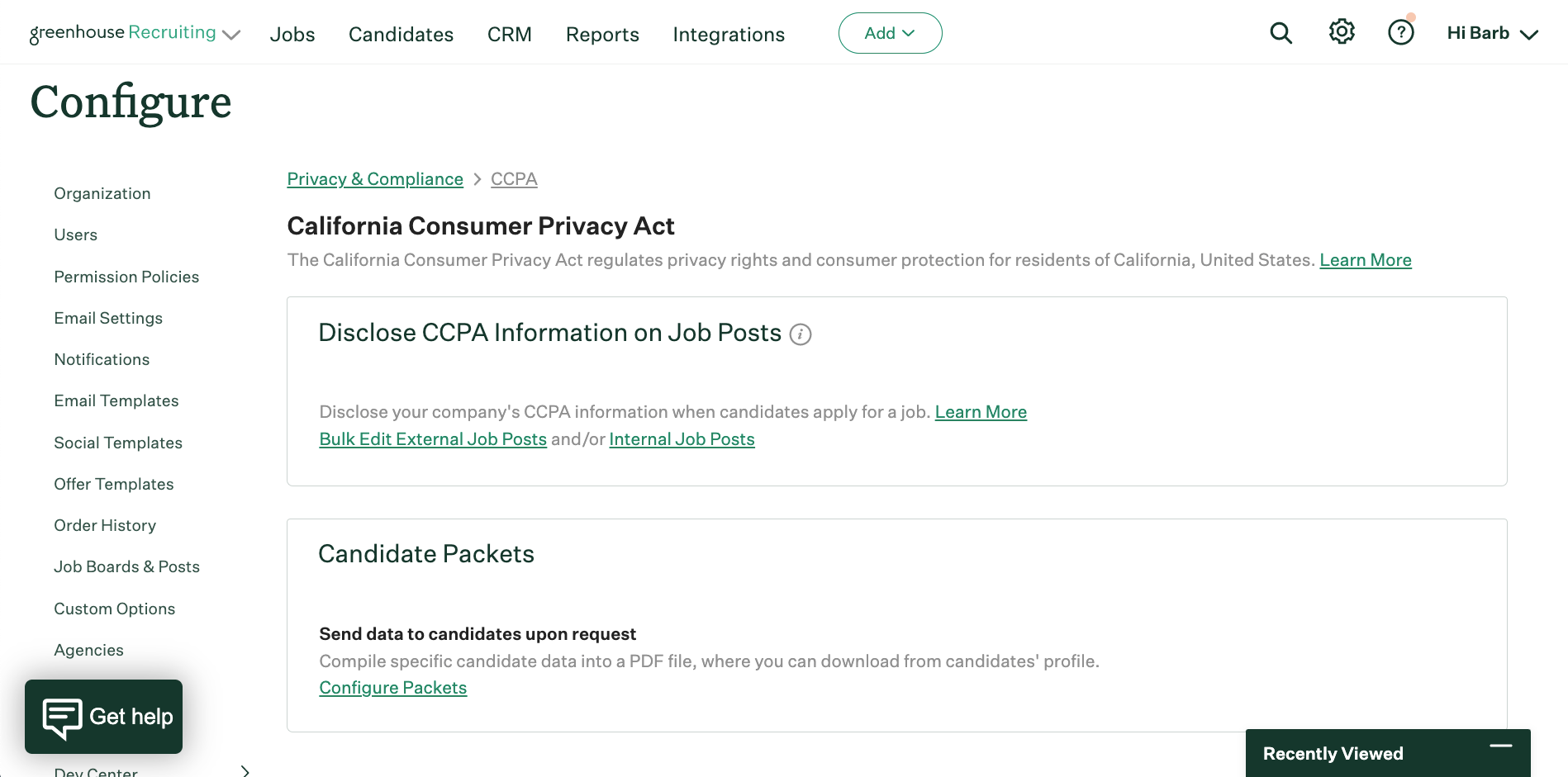The width and height of the screenshot is (1568, 777).
Task: Open the Candidates navigation item
Action: pos(401,35)
